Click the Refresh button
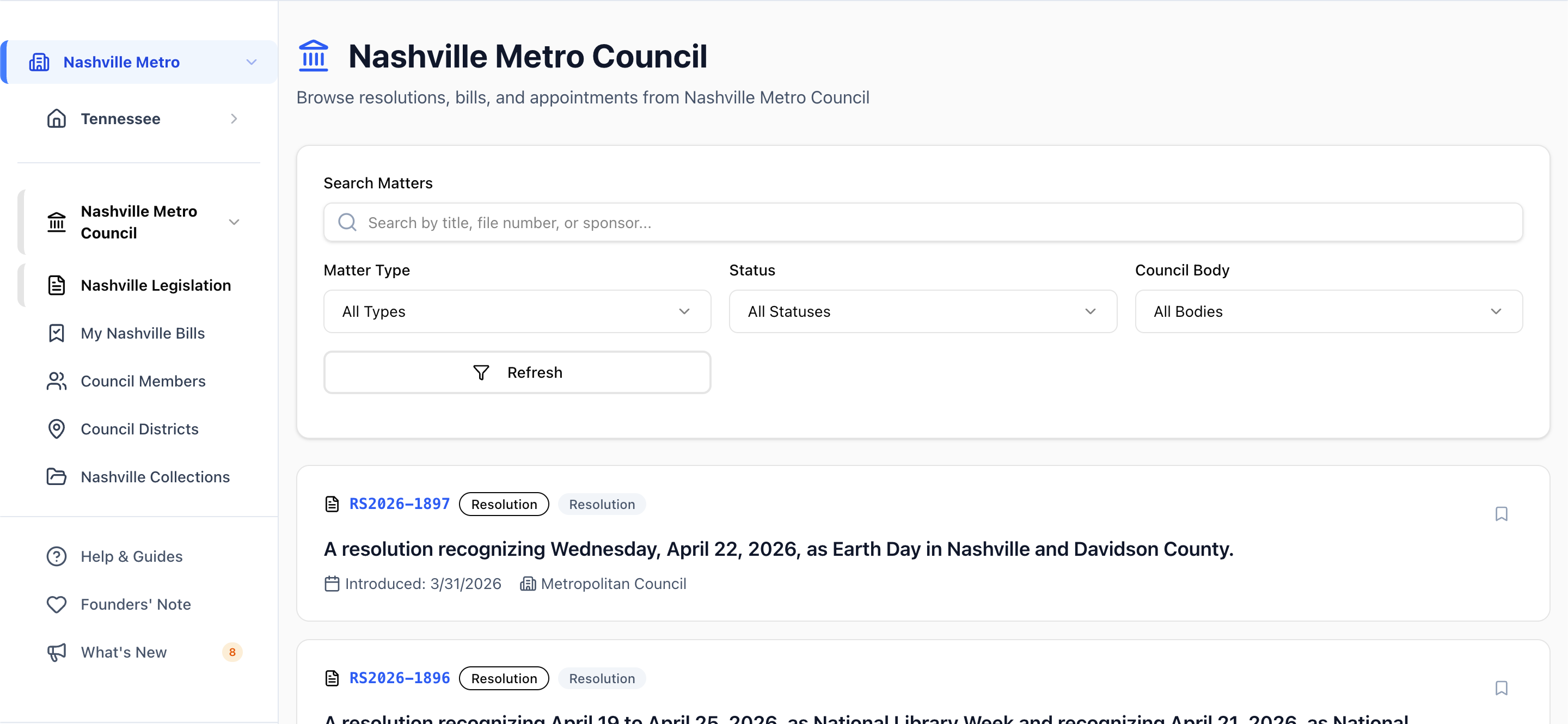The height and width of the screenshot is (724, 1568). click(516, 372)
